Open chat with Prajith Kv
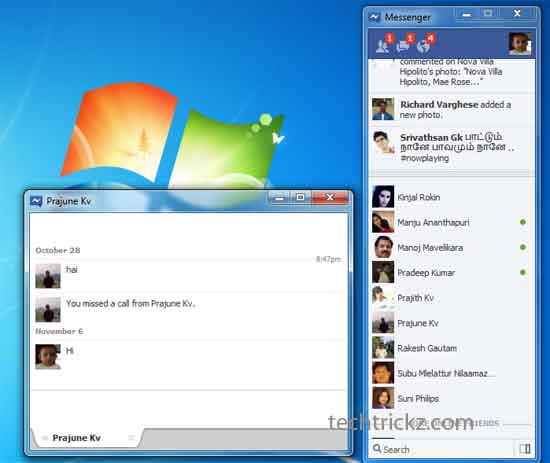Viewport: 550px width, 463px height. [x=451, y=298]
